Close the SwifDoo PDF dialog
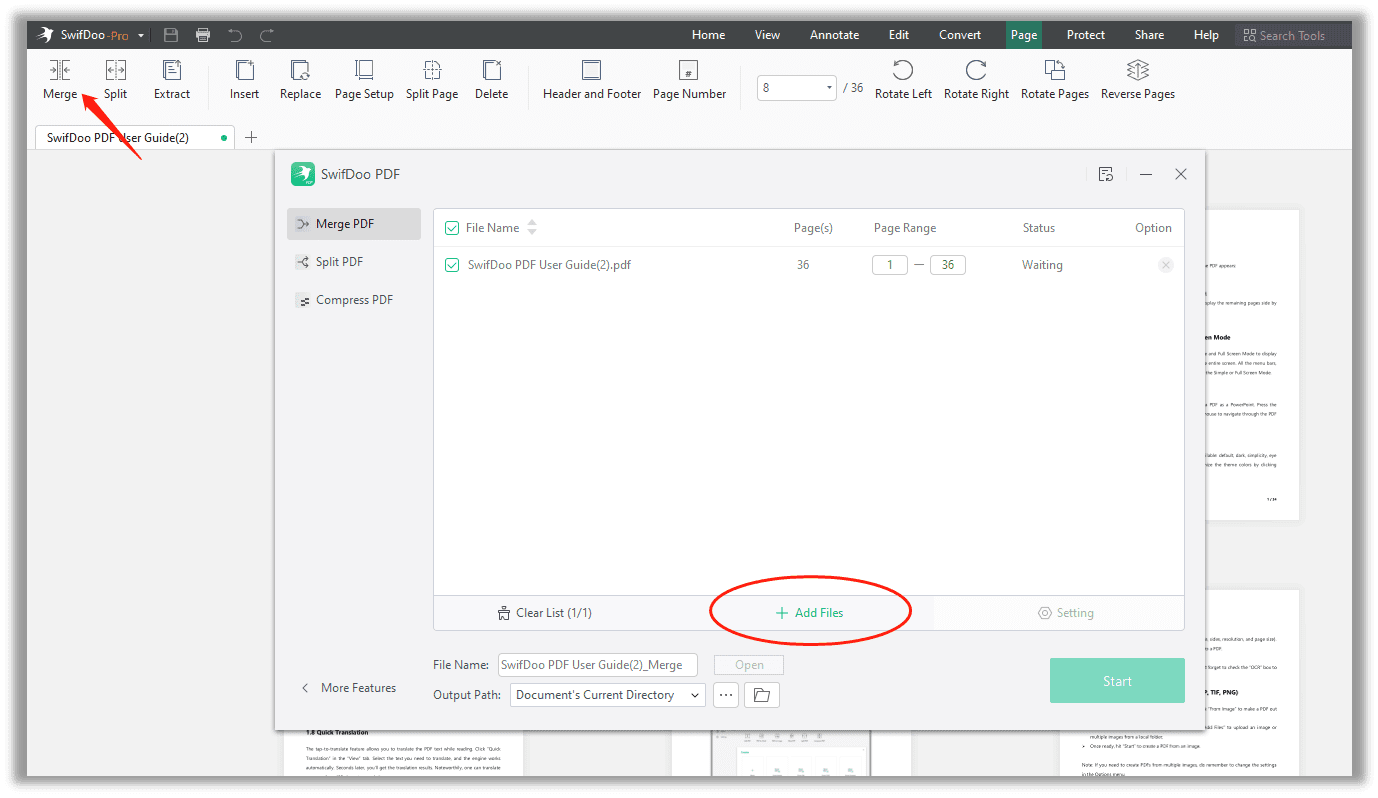Image resolution: width=1378 pixels, height=798 pixels. tap(1181, 174)
